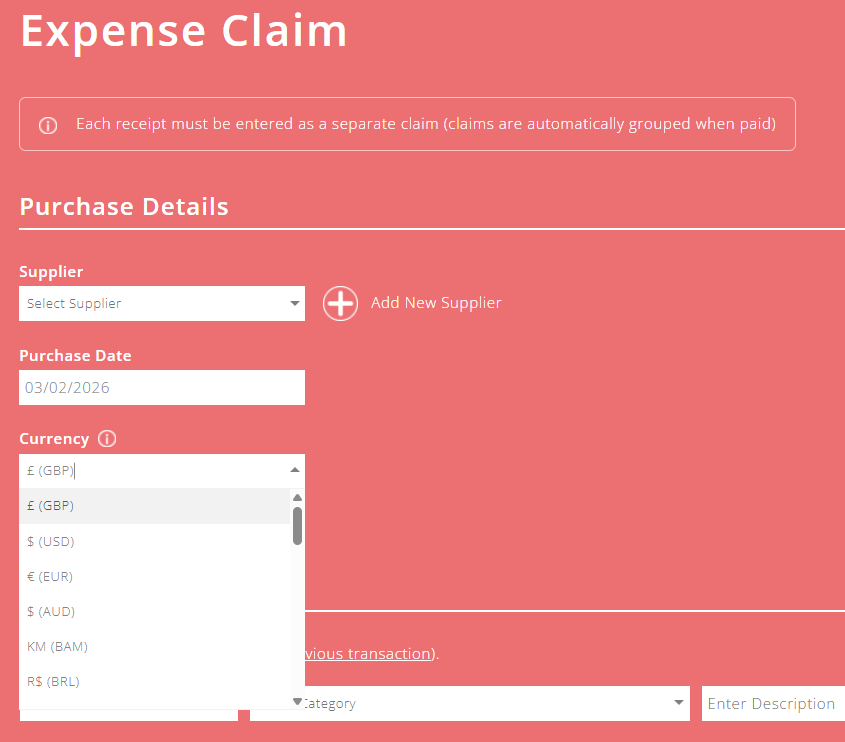Click the small down arrow inside the currency list

[x=296, y=700]
